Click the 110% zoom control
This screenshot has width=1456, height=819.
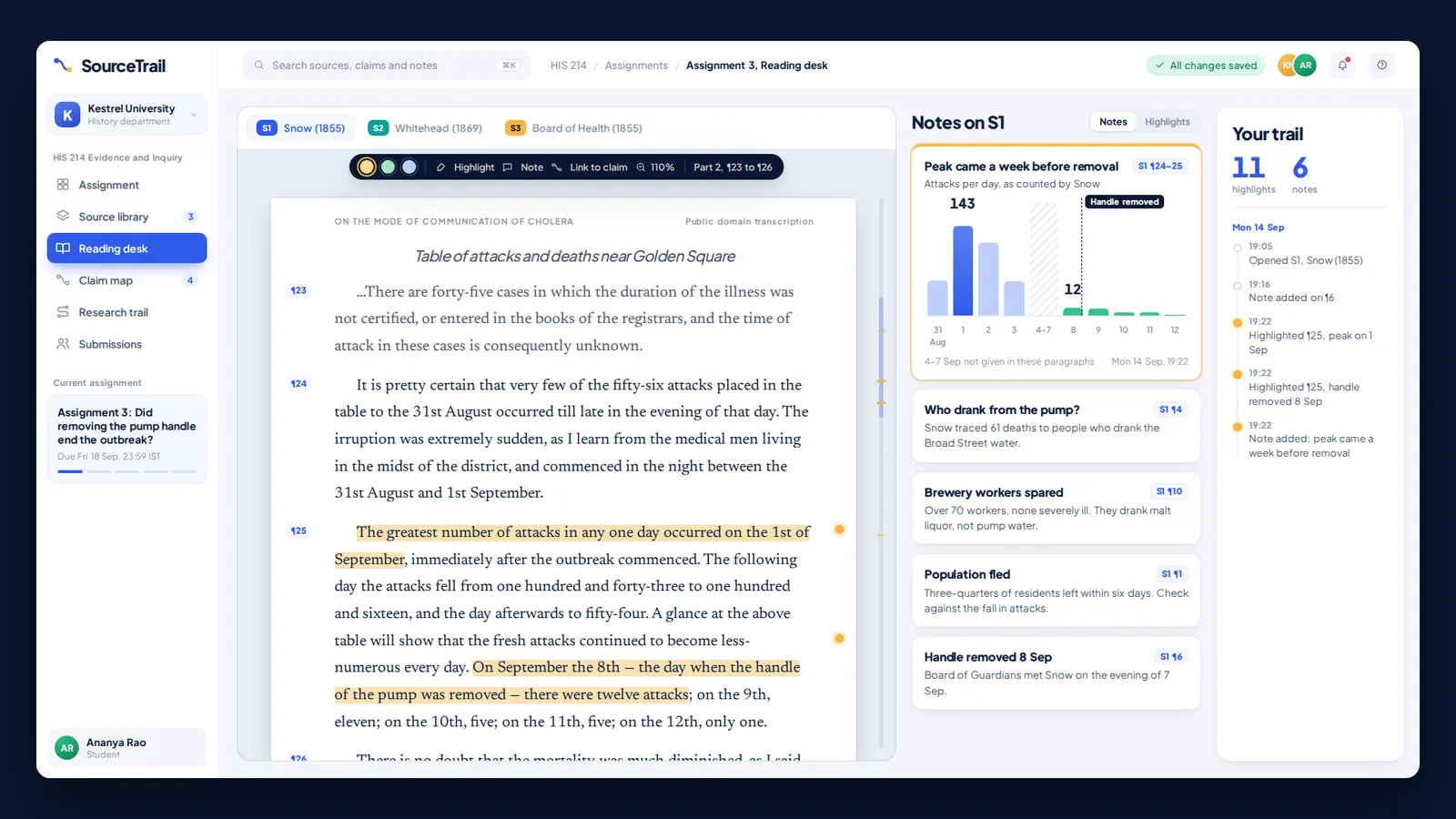tap(655, 167)
